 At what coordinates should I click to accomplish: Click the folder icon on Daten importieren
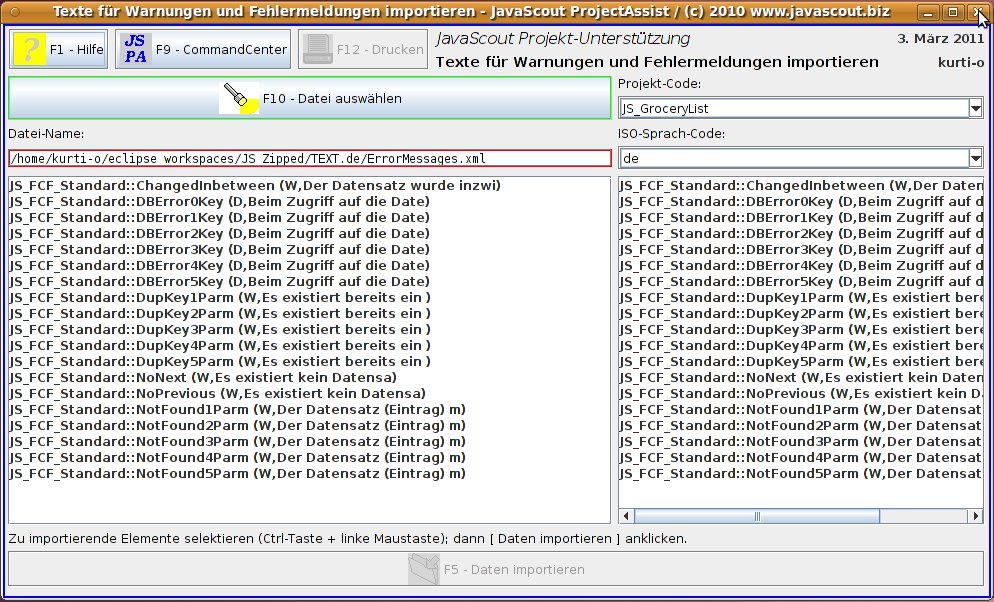pyautogui.click(x=423, y=569)
